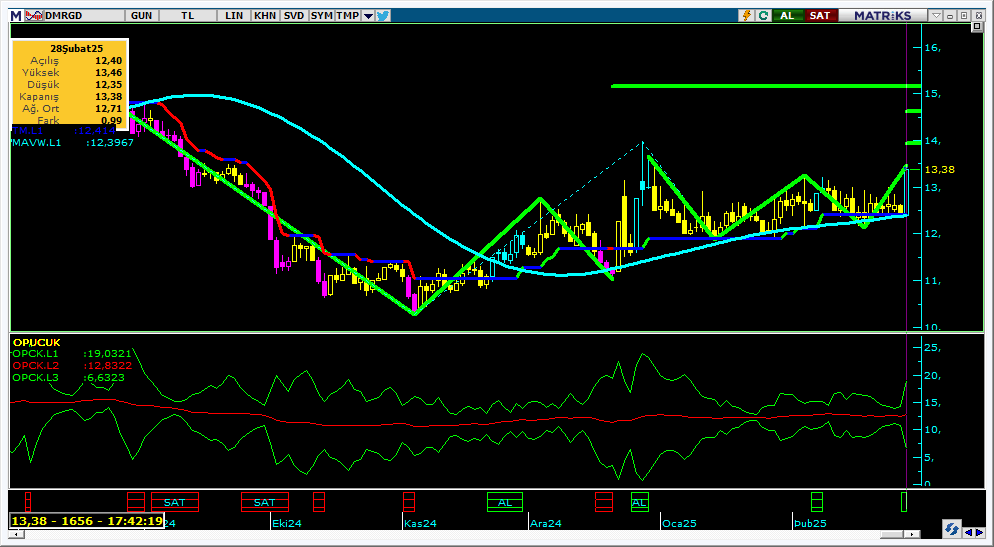Image resolution: width=994 pixels, height=547 pixels.
Task: Click the OPCK.L1 value 19,0321
Action: [107, 354]
